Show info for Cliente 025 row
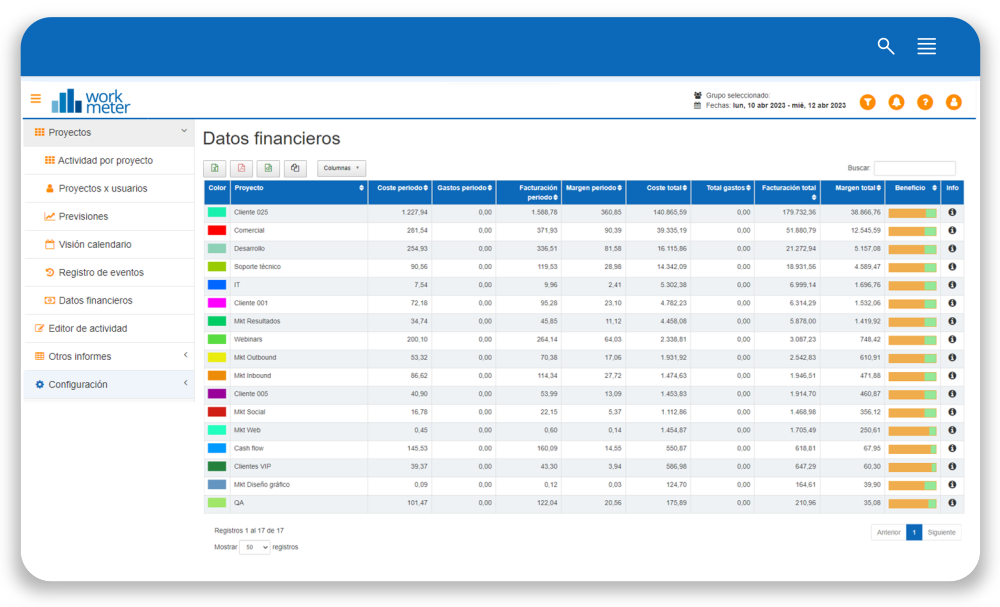Screen dimensions: 1000x607 (x=952, y=212)
